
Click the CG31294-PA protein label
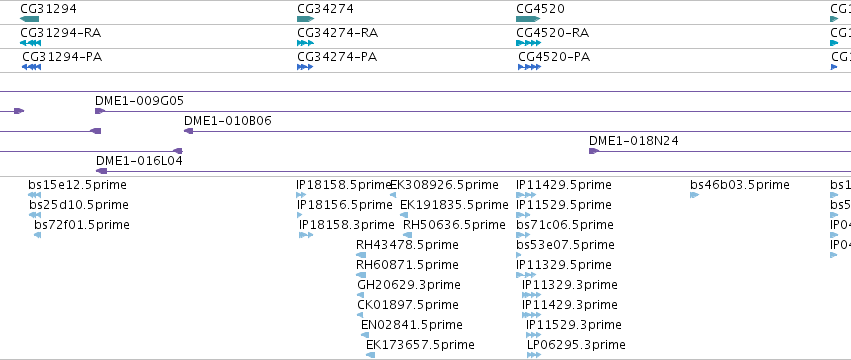pos(62,57)
